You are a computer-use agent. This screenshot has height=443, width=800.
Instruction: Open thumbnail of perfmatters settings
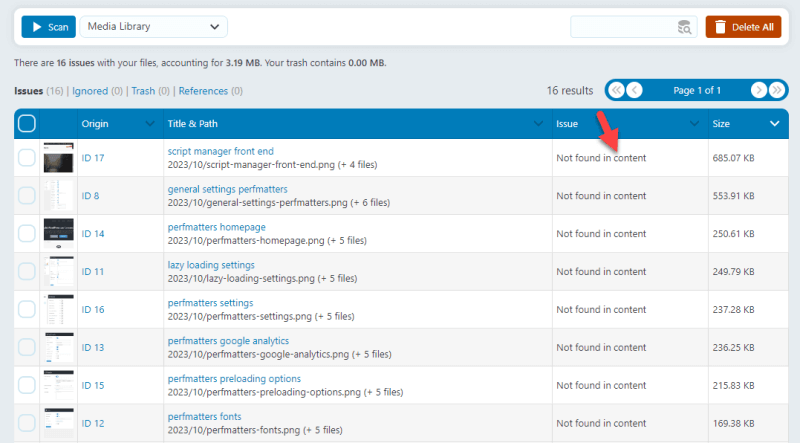tap(59, 309)
